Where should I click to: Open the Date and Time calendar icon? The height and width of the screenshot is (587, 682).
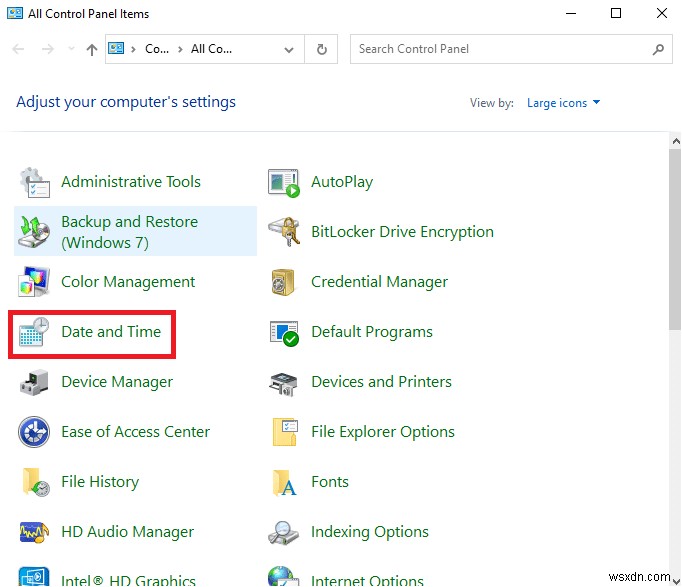(35, 332)
